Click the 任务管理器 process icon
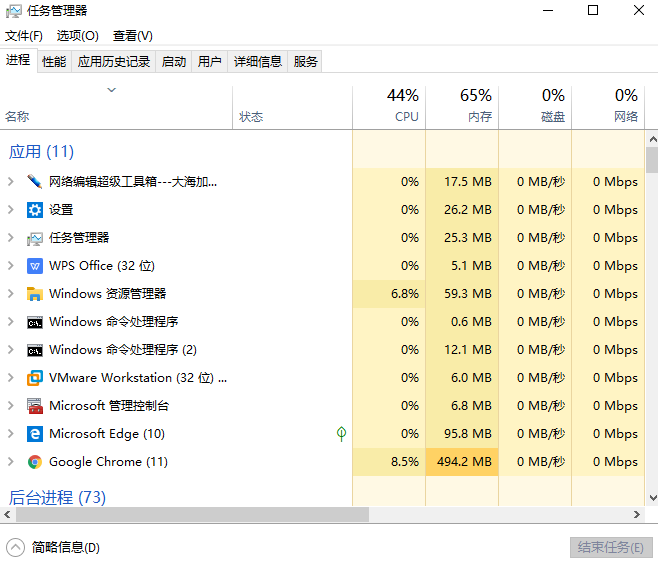The width and height of the screenshot is (658, 570). [35, 238]
